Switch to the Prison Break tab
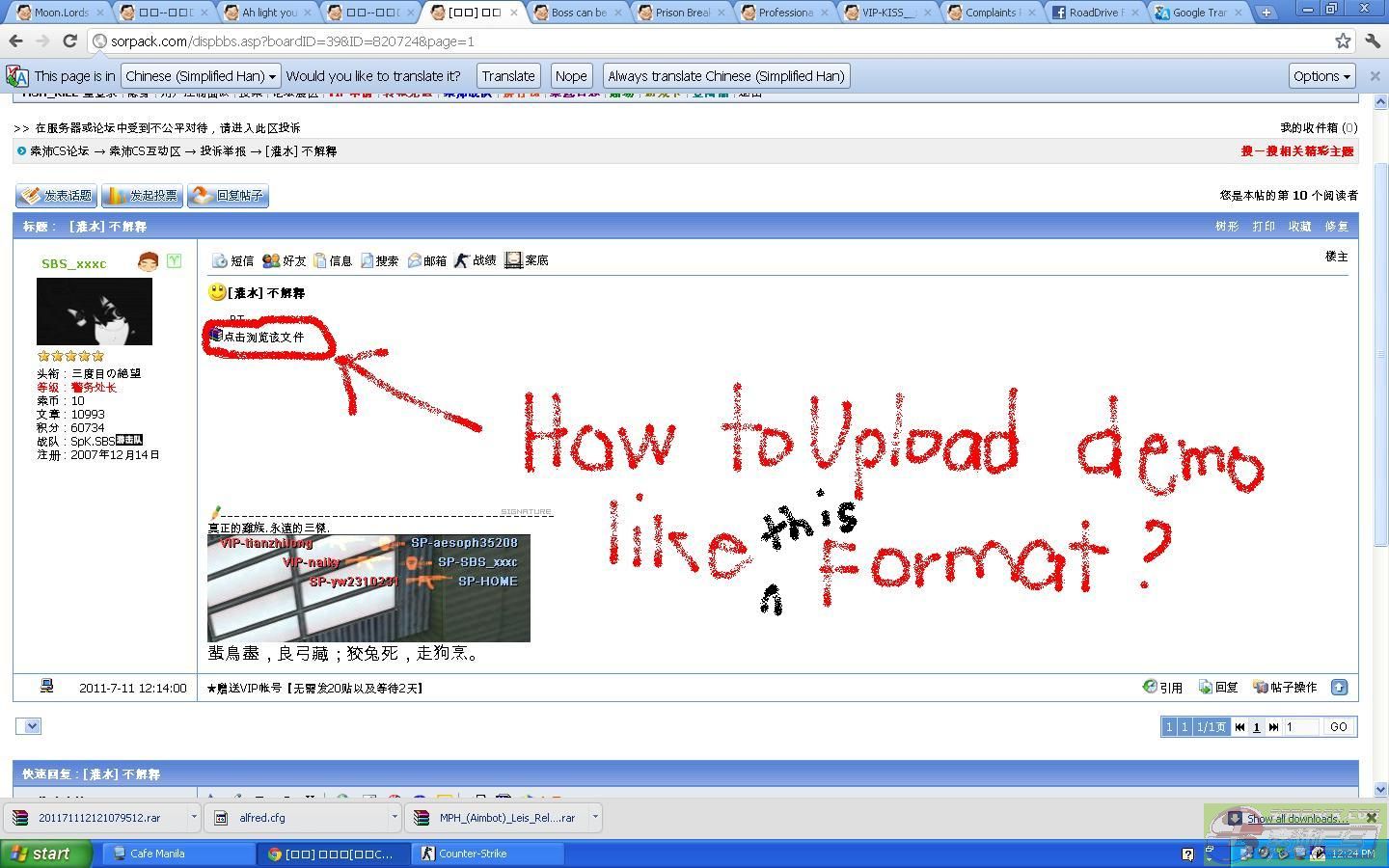This screenshot has height=868, width=1389. pos(681,13)
